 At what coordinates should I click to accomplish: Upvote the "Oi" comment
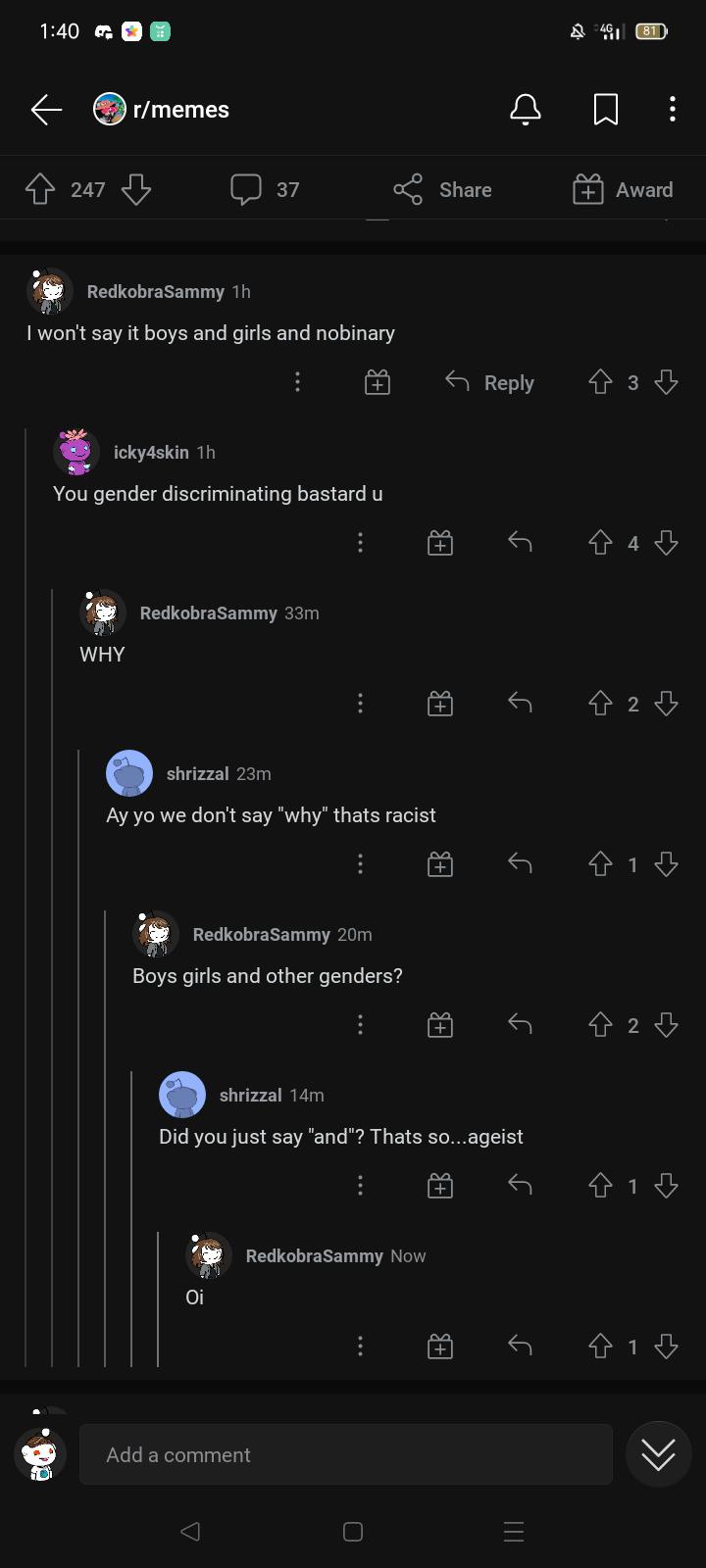600,1347
